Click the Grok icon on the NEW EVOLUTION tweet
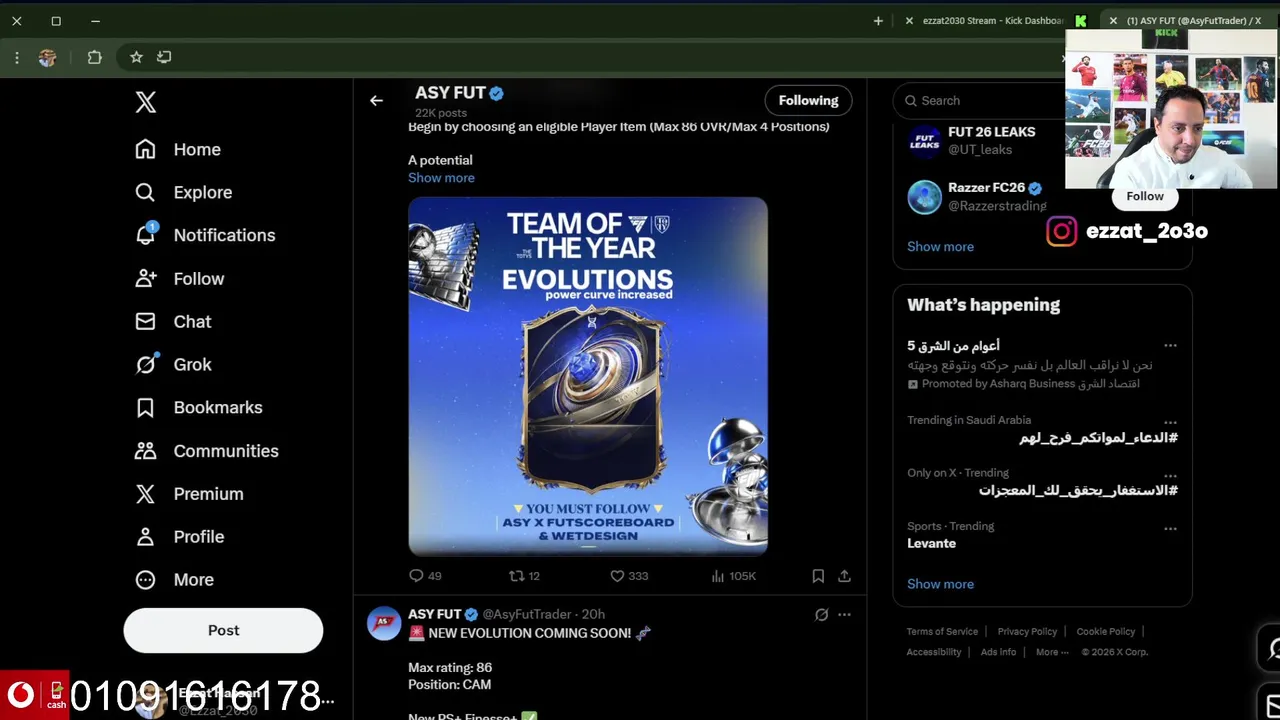Image resolution: width=1280 pixels, height=720 pixels. coord(821,615)
